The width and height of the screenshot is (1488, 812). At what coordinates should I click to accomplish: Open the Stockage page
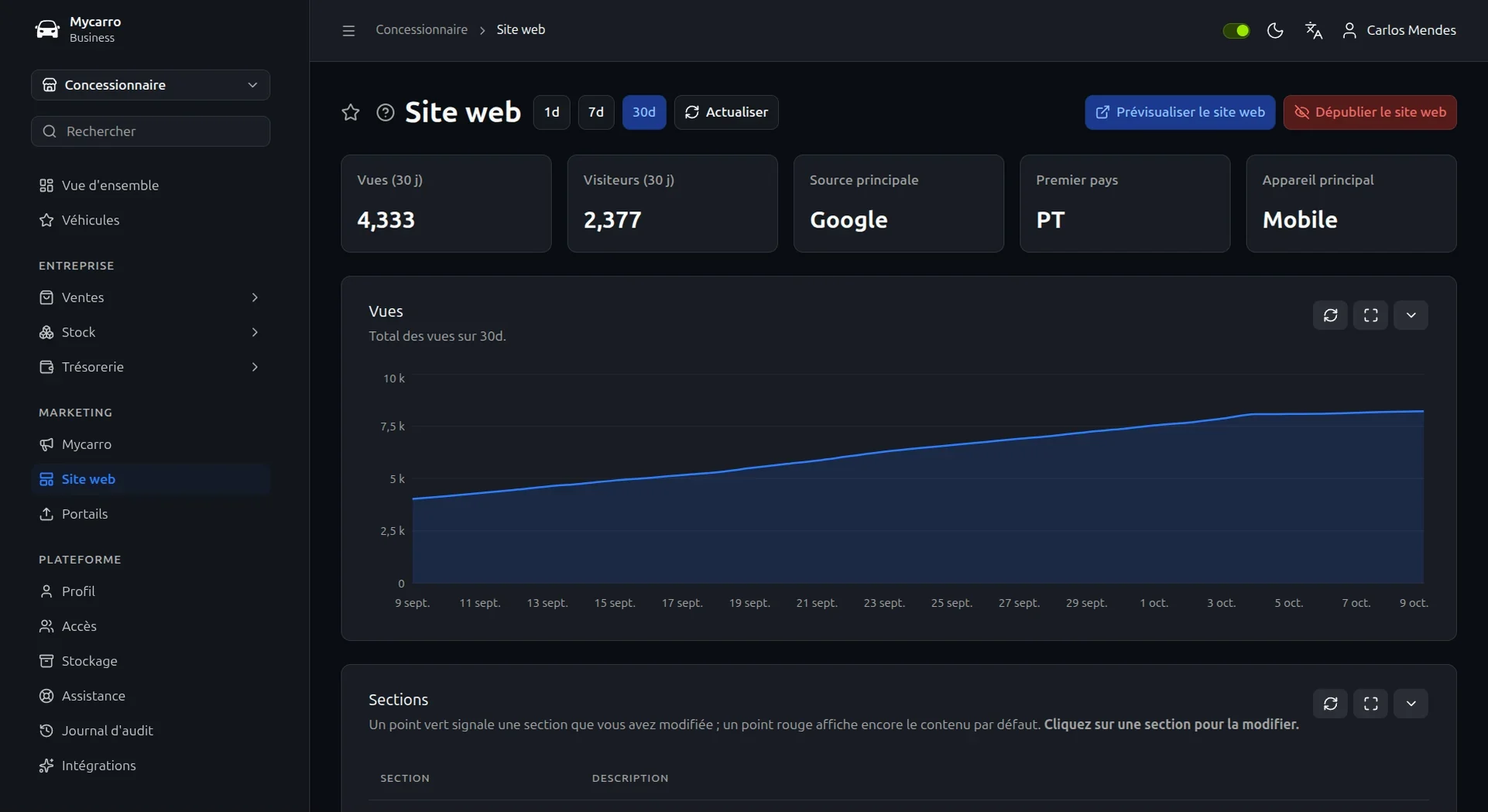pyautogui.click(x=150, y=661)
